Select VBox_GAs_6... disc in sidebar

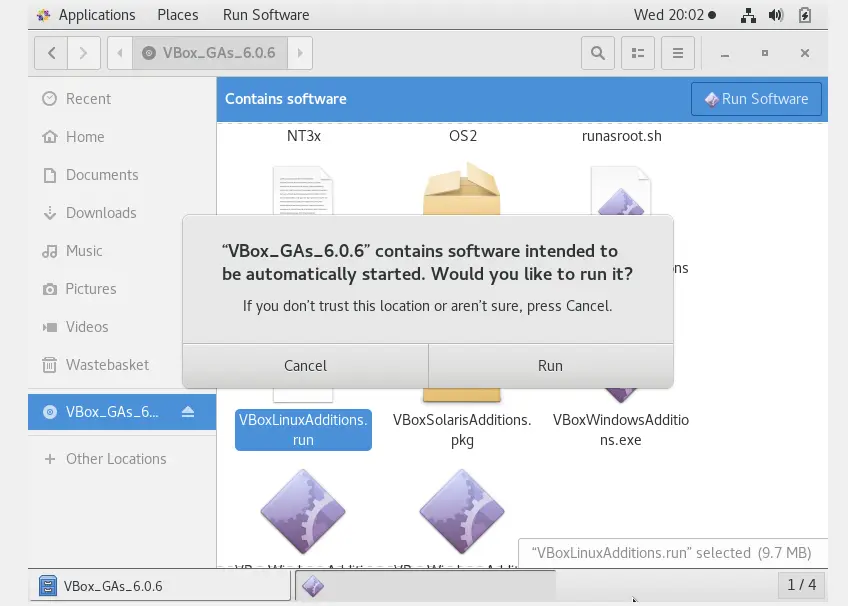point(122,412)
